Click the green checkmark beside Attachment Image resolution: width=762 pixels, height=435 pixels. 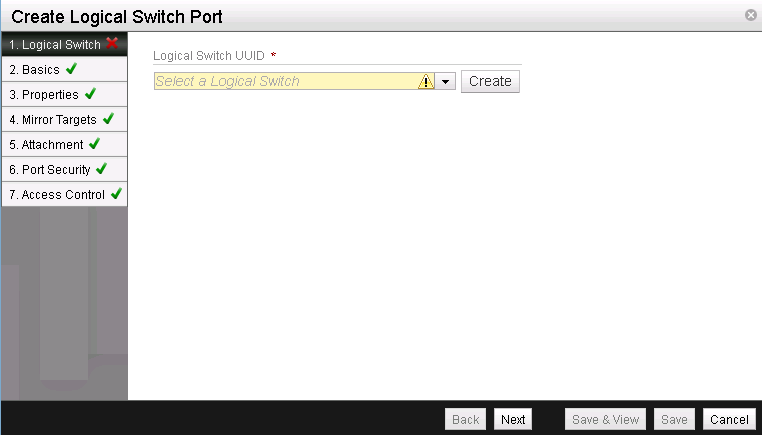(x=94, y=144)
